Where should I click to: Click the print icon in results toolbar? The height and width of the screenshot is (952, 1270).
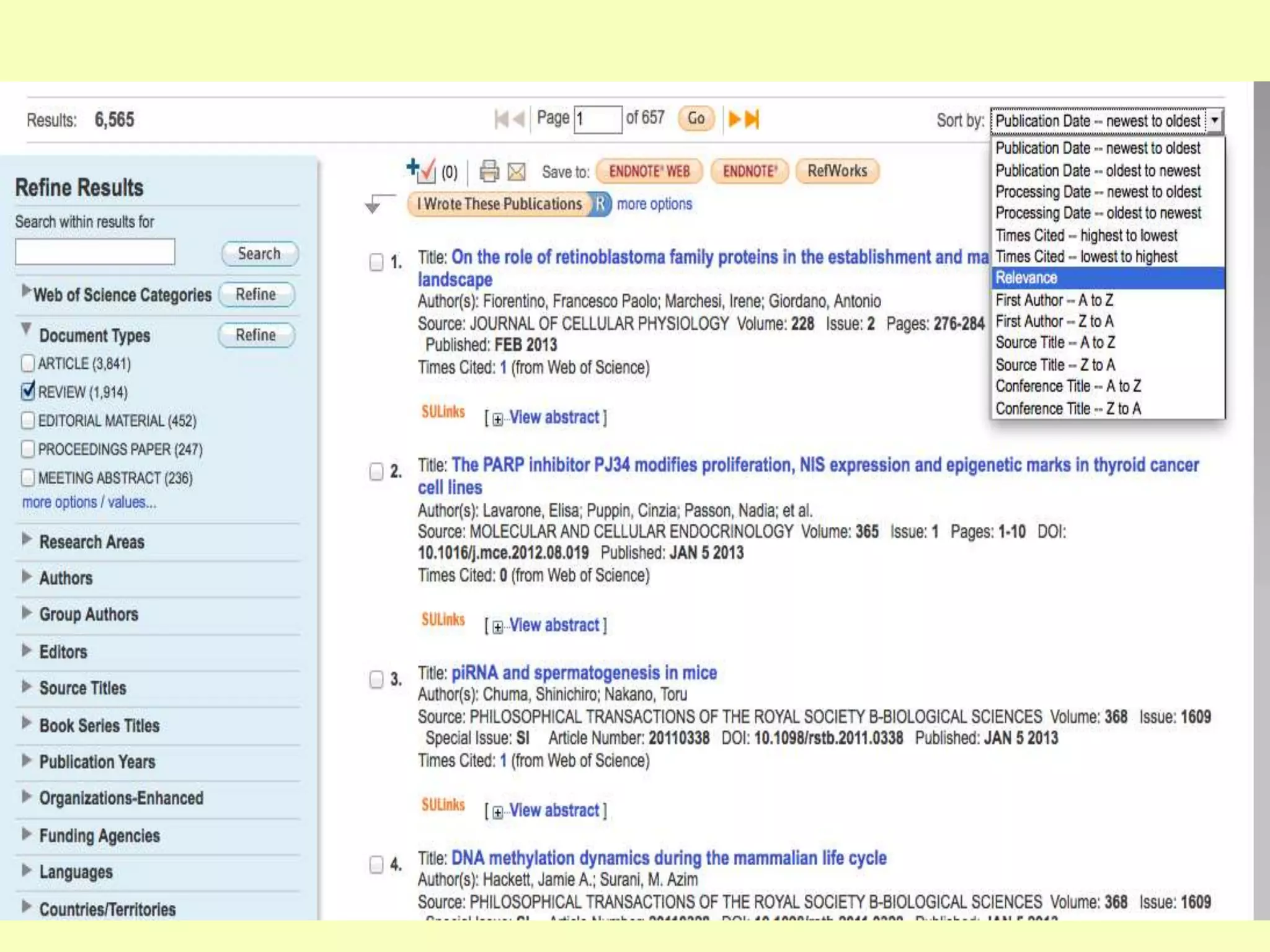[x=489, y=171]
